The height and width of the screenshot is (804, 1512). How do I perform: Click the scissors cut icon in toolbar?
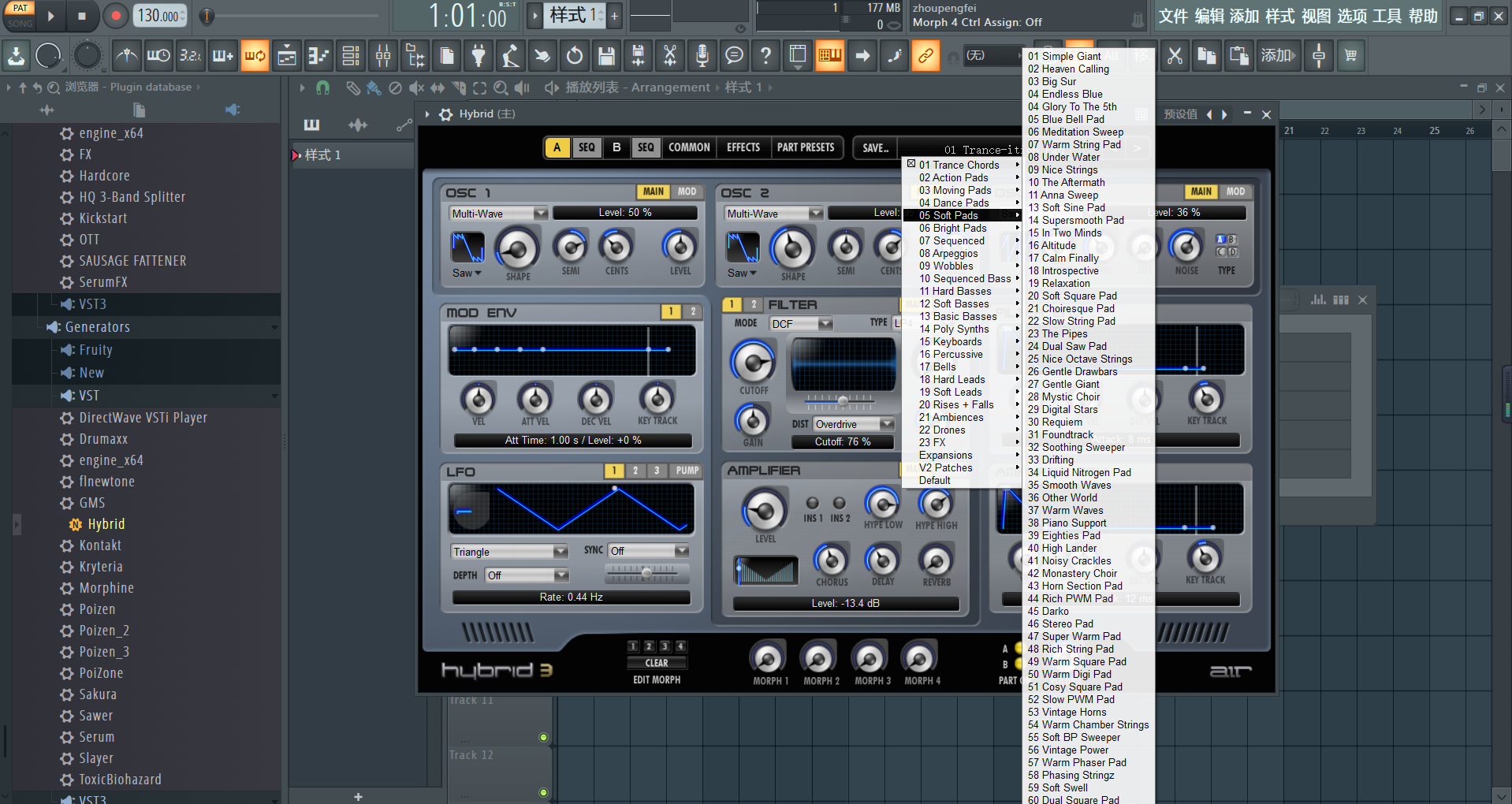(1175, 55)
